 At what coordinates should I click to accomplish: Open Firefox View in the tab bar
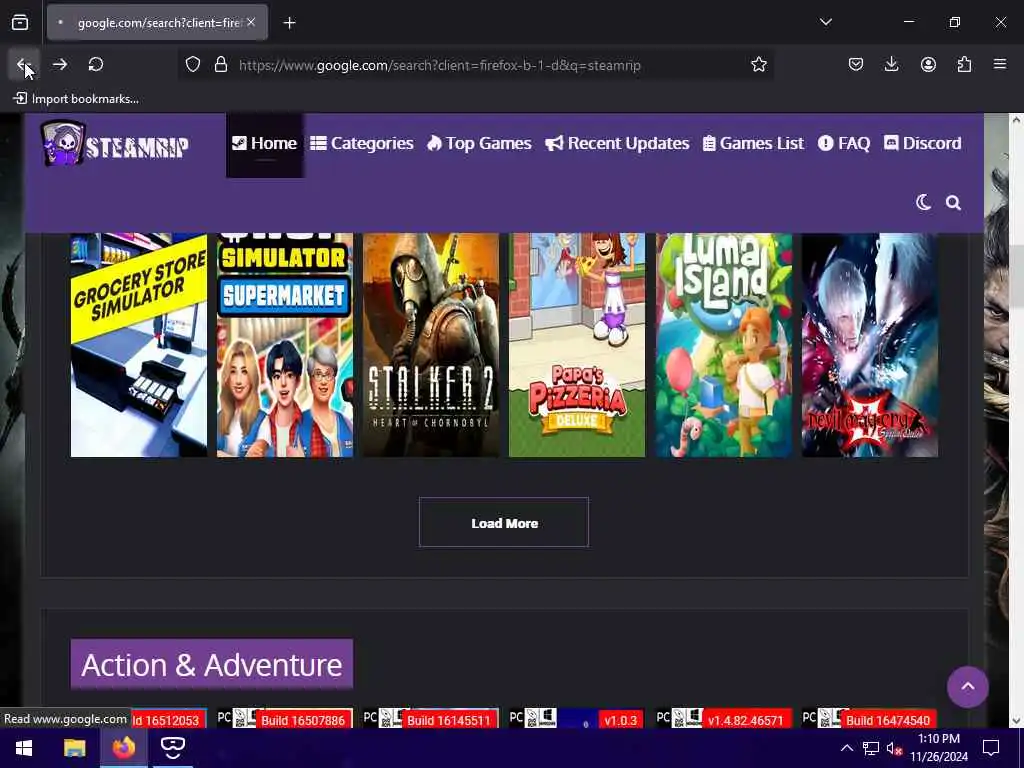(x=20, y=23)
